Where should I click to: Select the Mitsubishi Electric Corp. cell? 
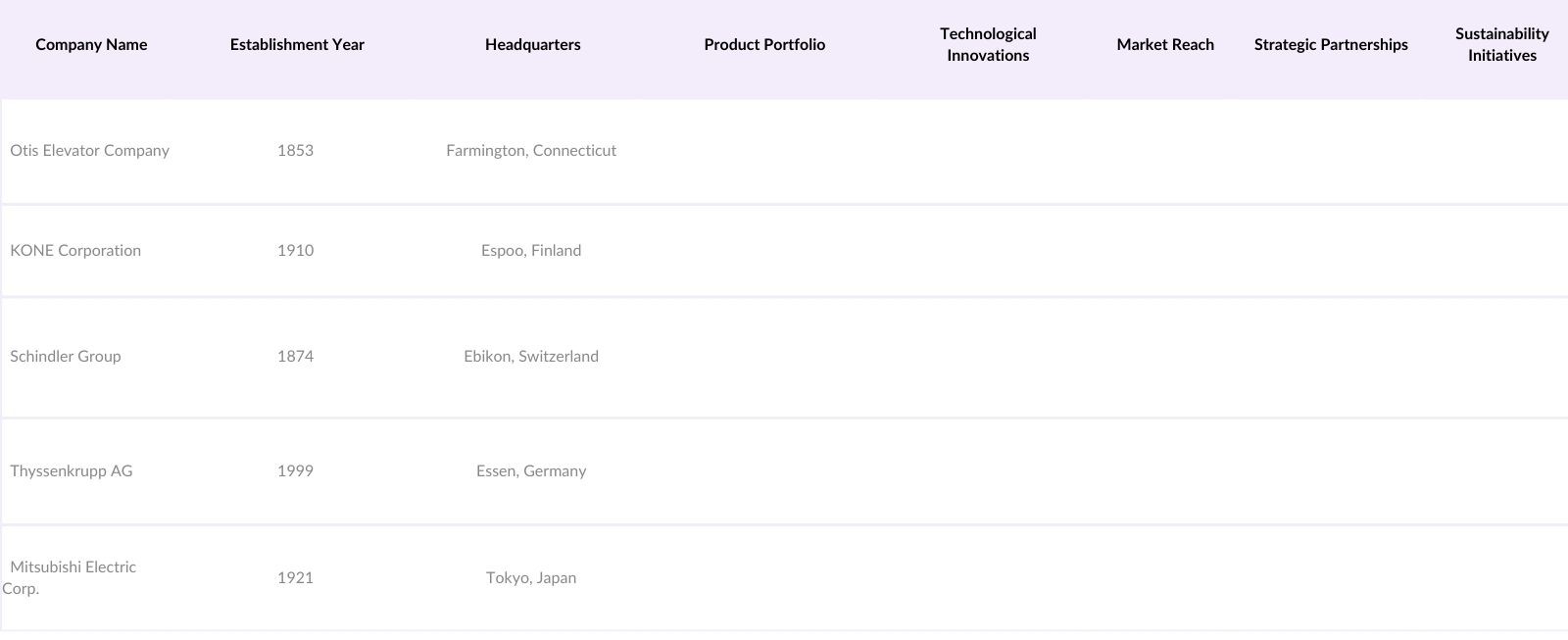(73, 577)
